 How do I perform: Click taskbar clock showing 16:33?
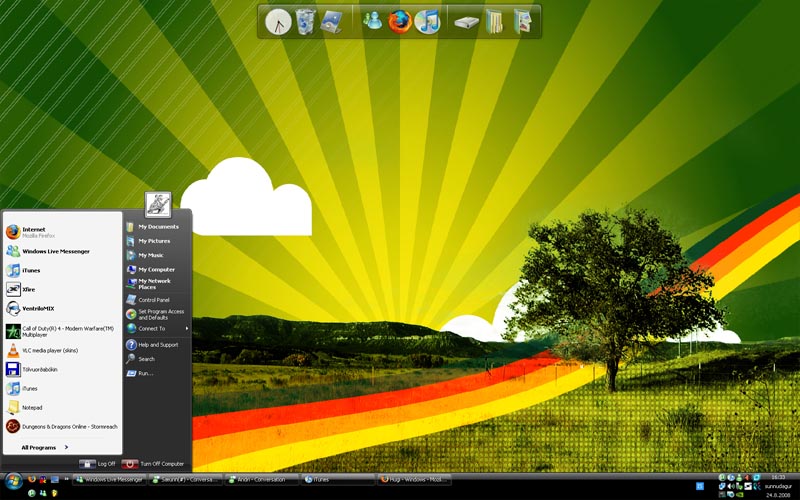778,477
